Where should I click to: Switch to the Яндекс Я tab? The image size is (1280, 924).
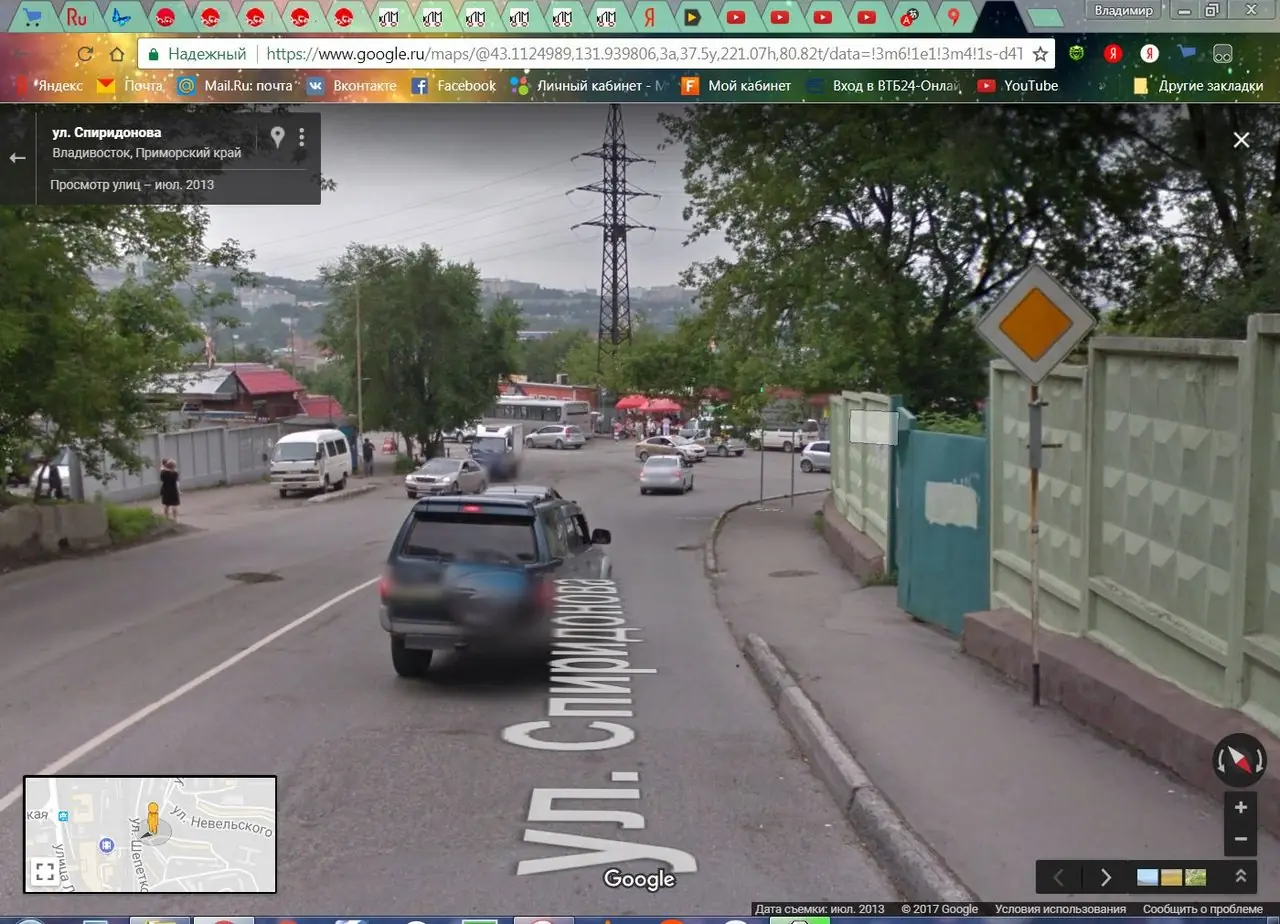(x=649, y=16)
